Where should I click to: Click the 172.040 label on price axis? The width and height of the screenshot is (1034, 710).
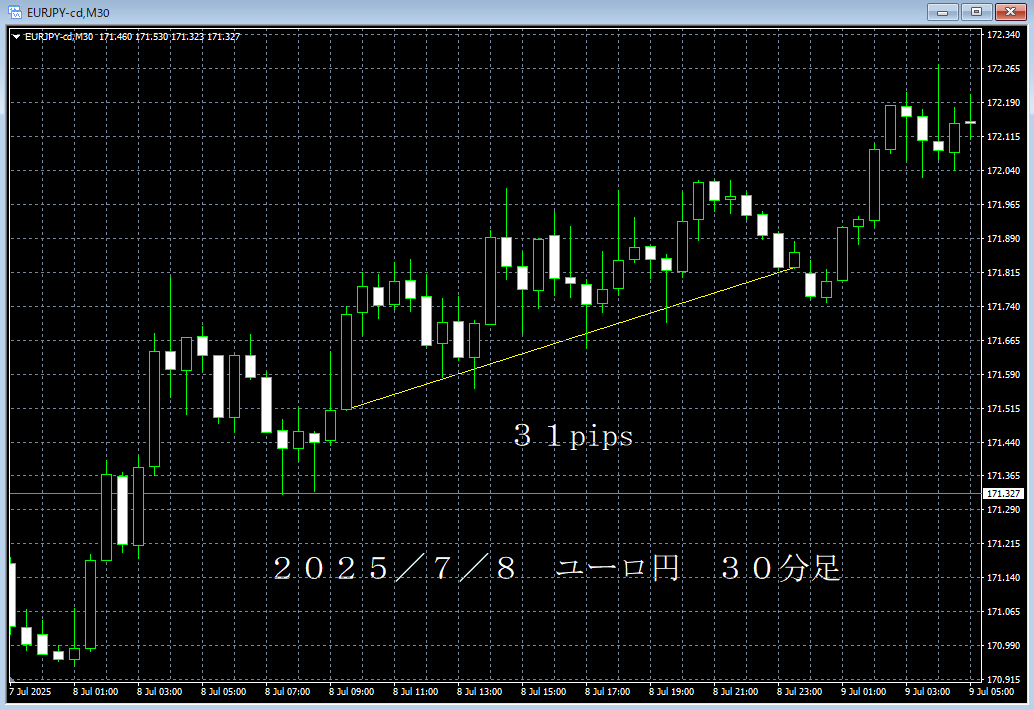(x=1003, y=171)
